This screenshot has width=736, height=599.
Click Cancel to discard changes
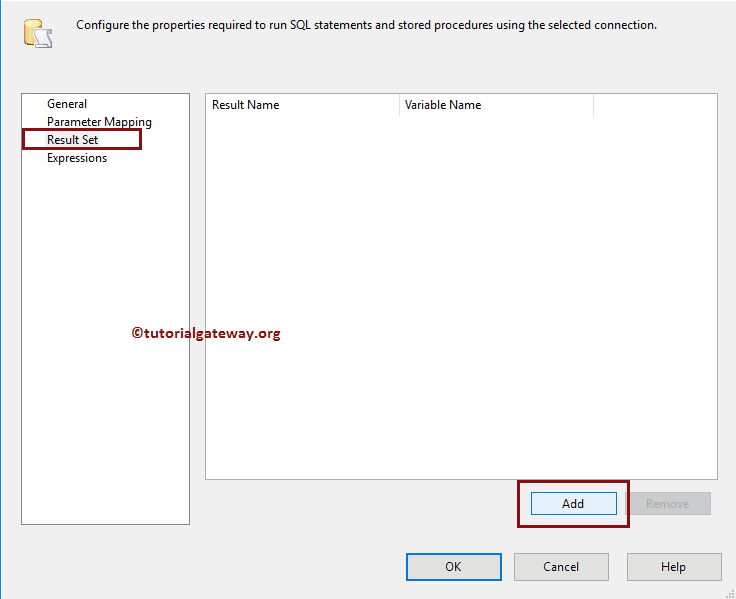click(x=561, y=567)
